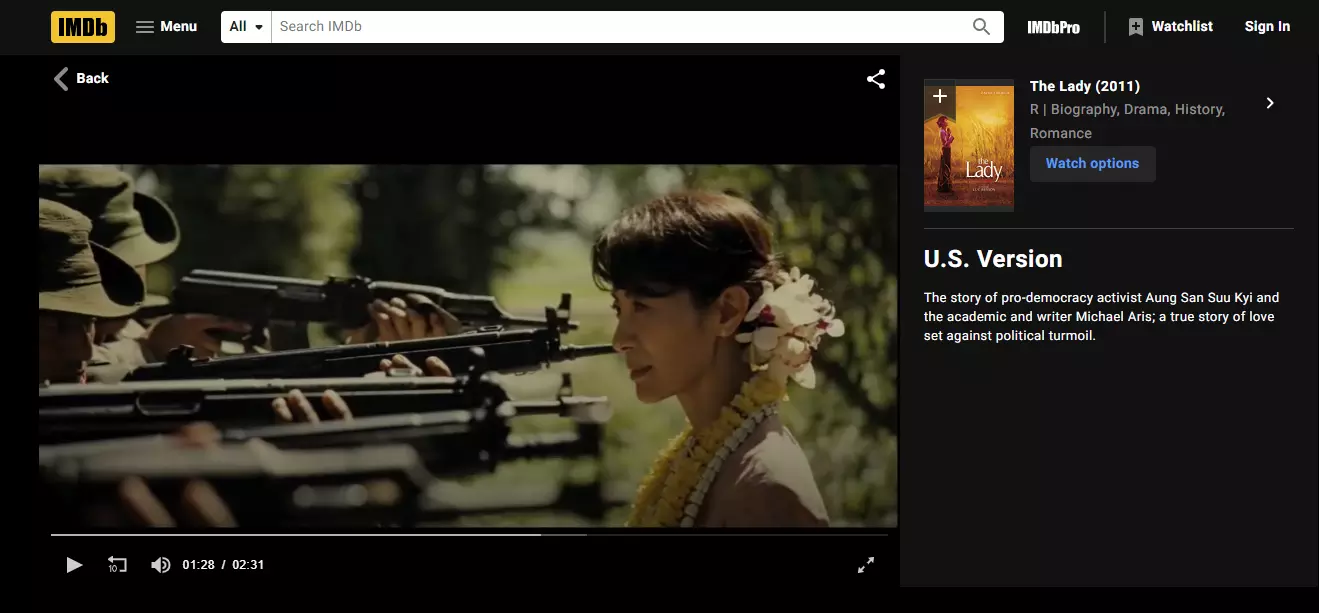
Task: Share this trailer video
Action: [876, 79]
